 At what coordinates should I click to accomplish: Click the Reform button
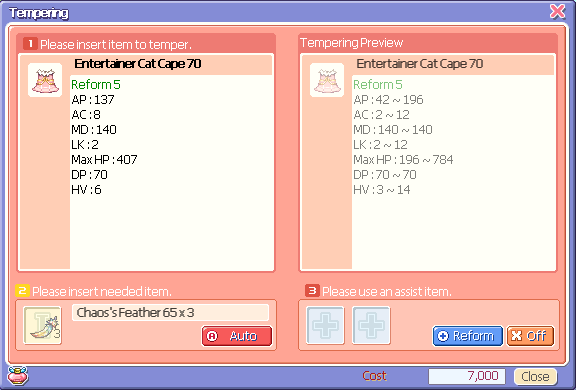tap(468, 336)
